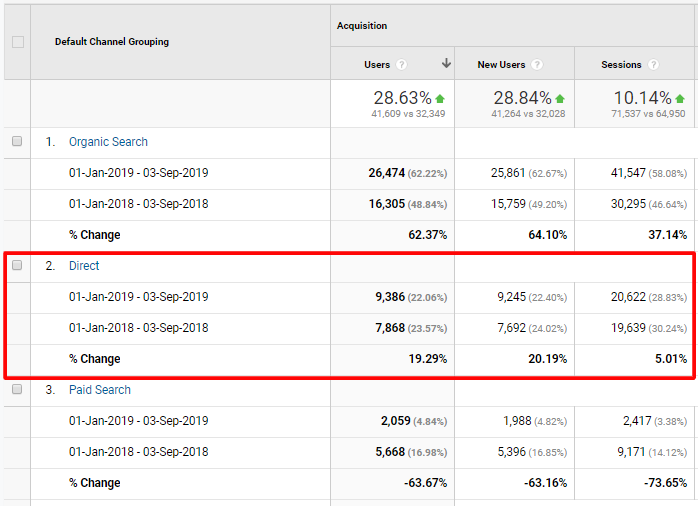The width and height of the screenshot is (698, 506).
Task: Sort by Sessions column header
Action: (x=621, y=65)
